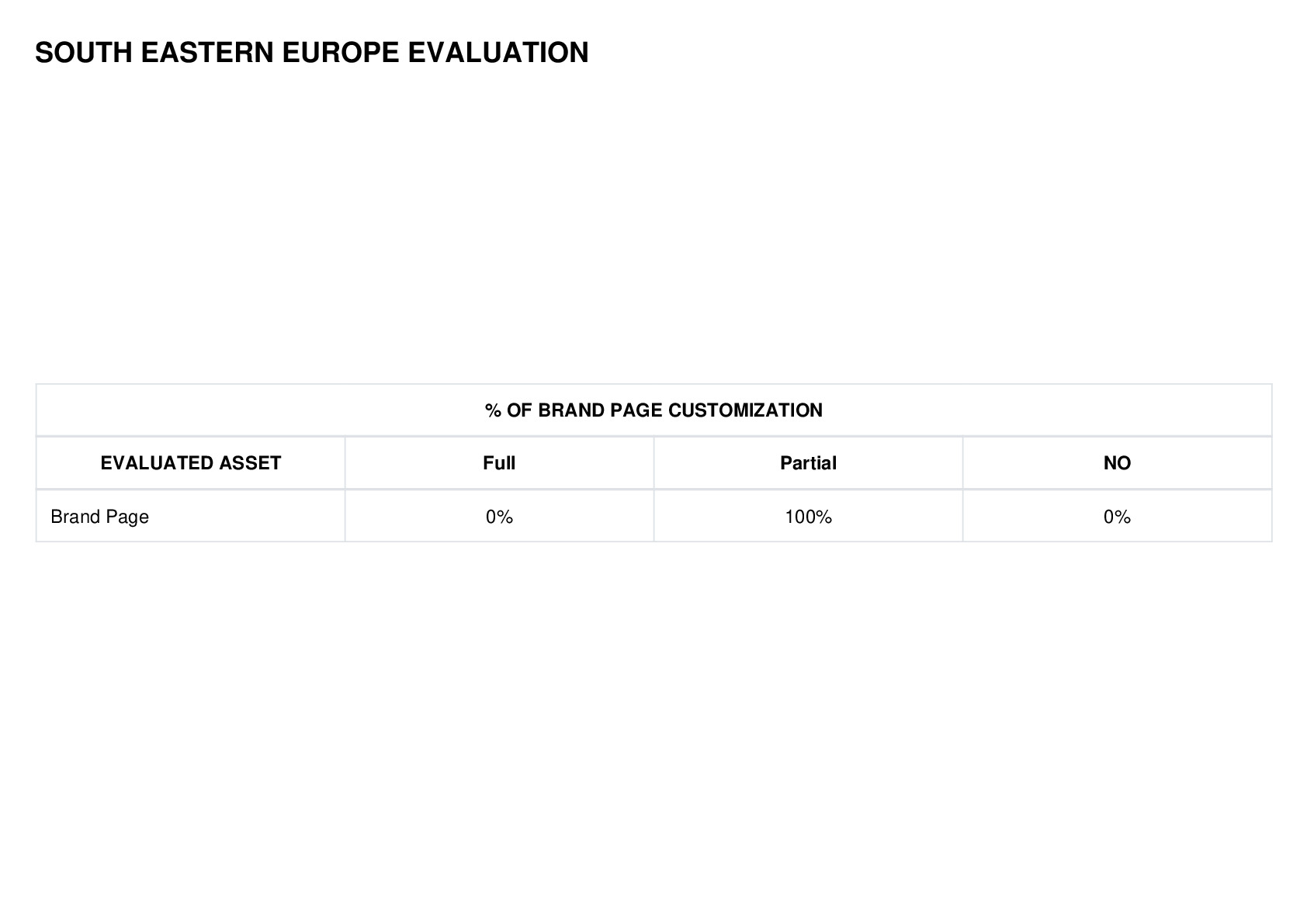This screenshot has height=924, width=1307.
Task: Click the South Eastern Europe Evaluation heading
Action: click(x=311, y=53)
